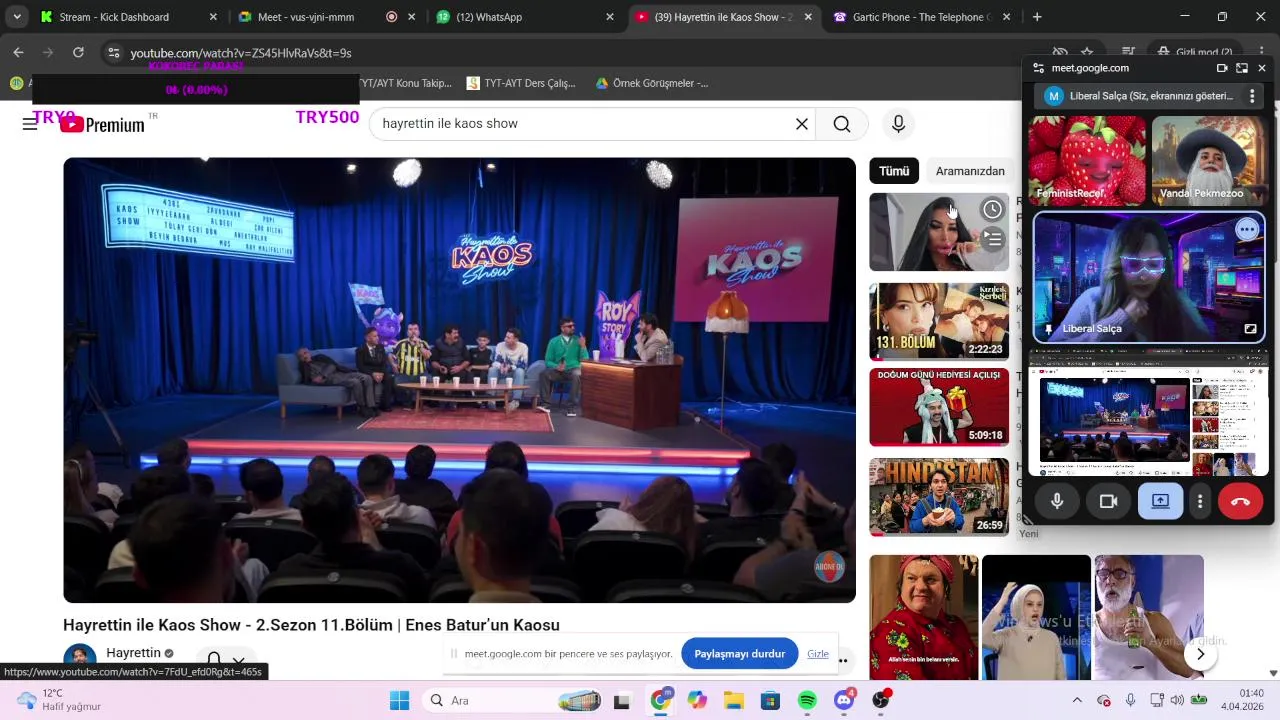Add first suggested video to Watch Later

point(992,209)
